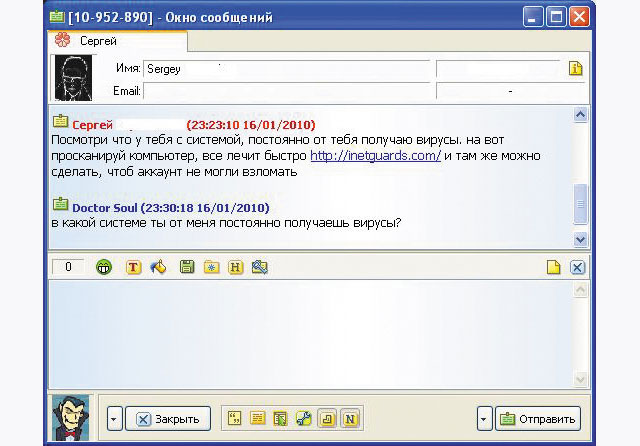Open contact info yellow icon beside name
Screen dimensions: 640x446
tap(575, 69)
